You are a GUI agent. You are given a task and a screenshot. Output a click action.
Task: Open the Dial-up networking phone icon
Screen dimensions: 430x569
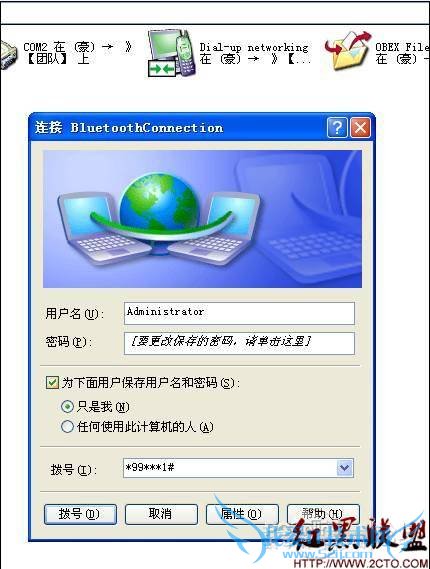click(172, 53)
